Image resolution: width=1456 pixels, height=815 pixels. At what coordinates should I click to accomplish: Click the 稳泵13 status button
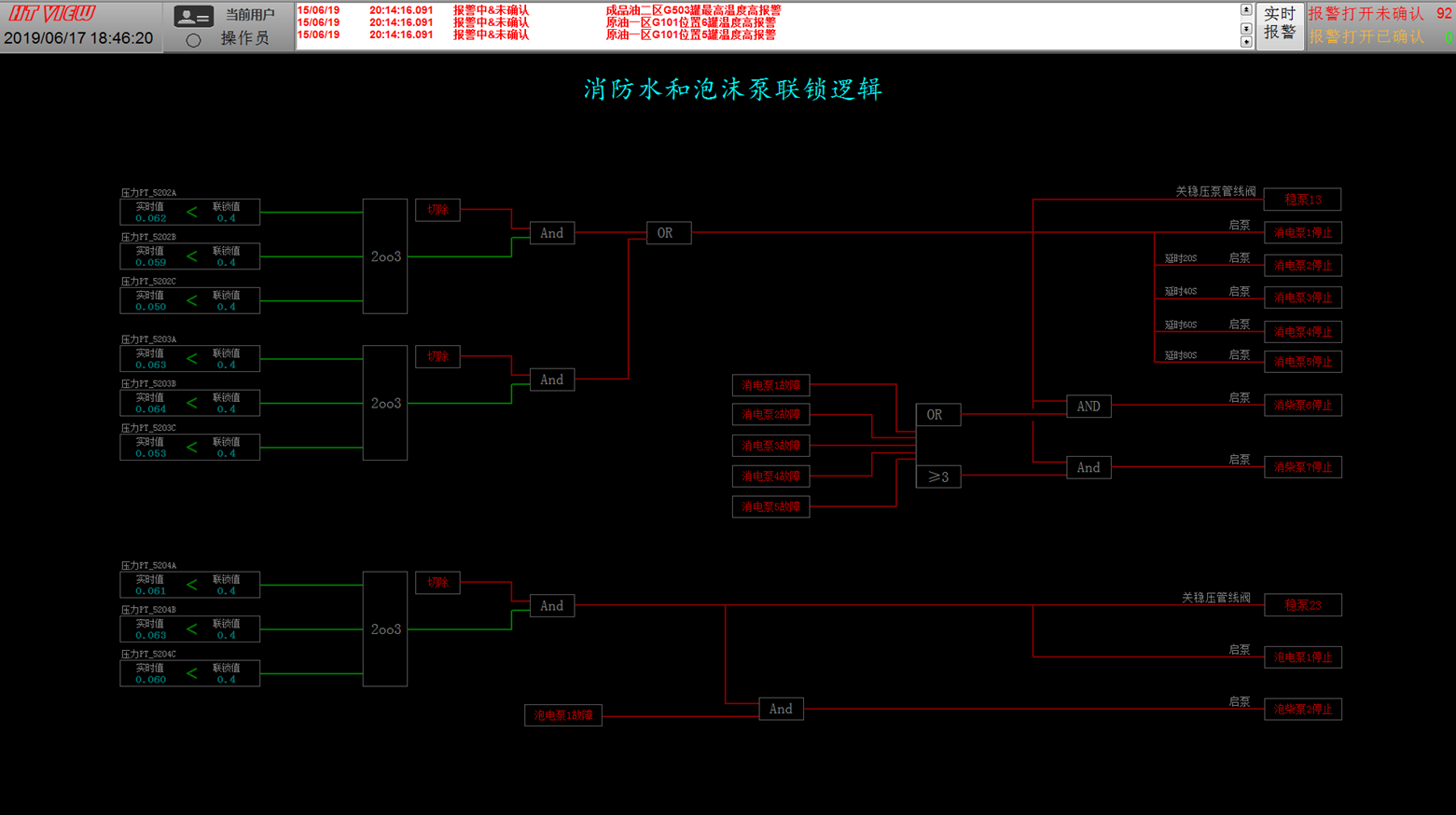(1302, 200)
